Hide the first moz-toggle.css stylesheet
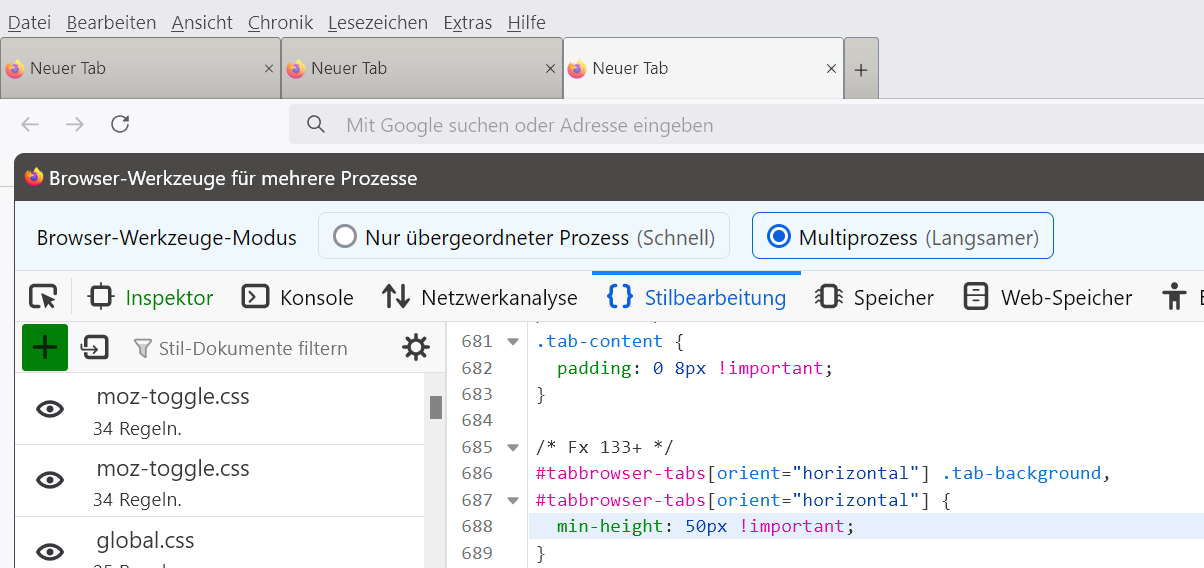Image resolution: width=1204 pixels, height=568 pixels. pos(50,408)
